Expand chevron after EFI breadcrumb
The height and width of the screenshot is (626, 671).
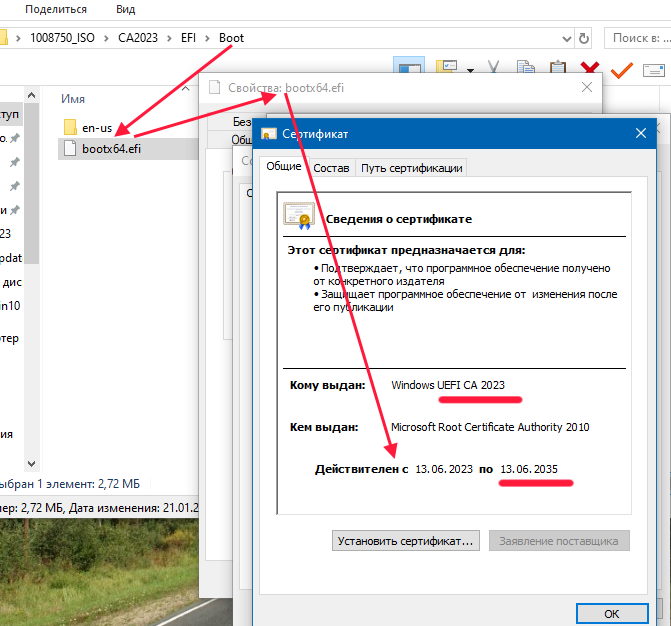208,39
